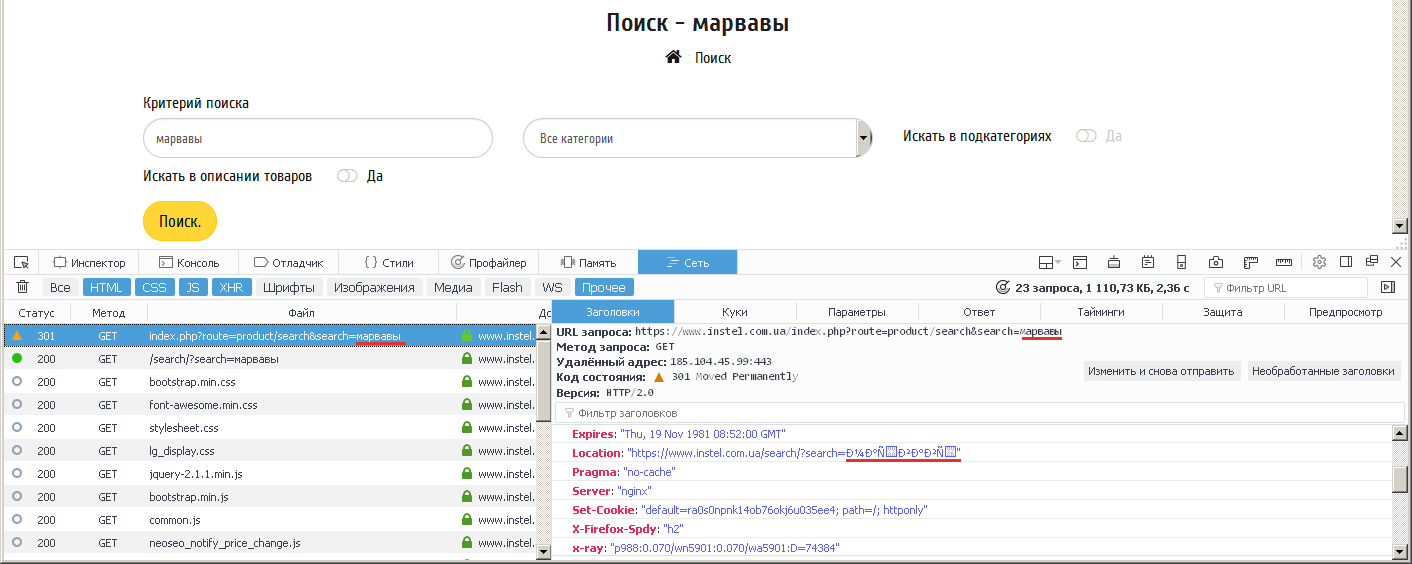Enable the Медиа request filter
Viewport: 1412px width, 564px height.
click(454, 287)
